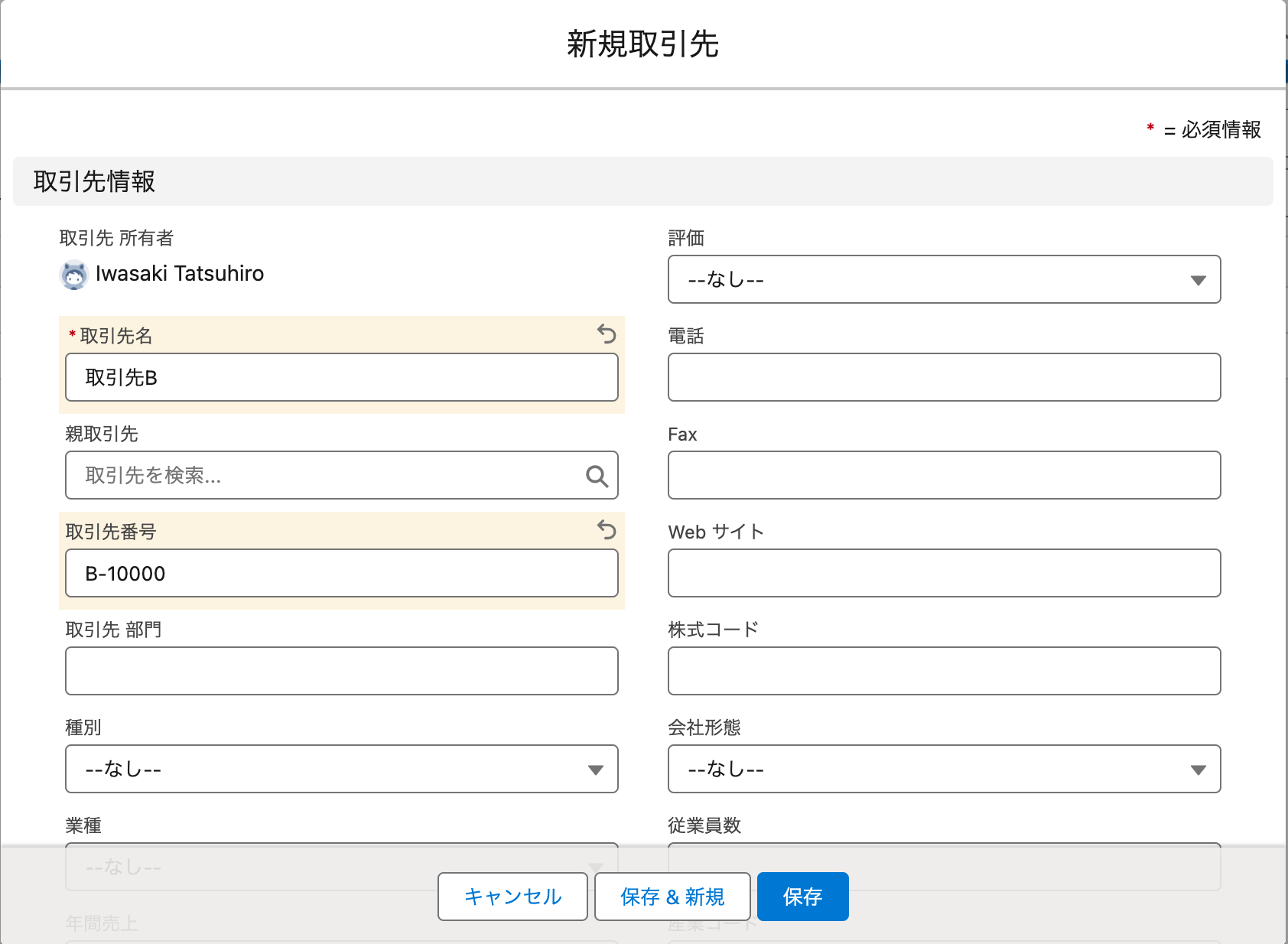Screen dimensions: 1288x944
Task: Click the 株式コード input field
Action: (x=944, y=671)
